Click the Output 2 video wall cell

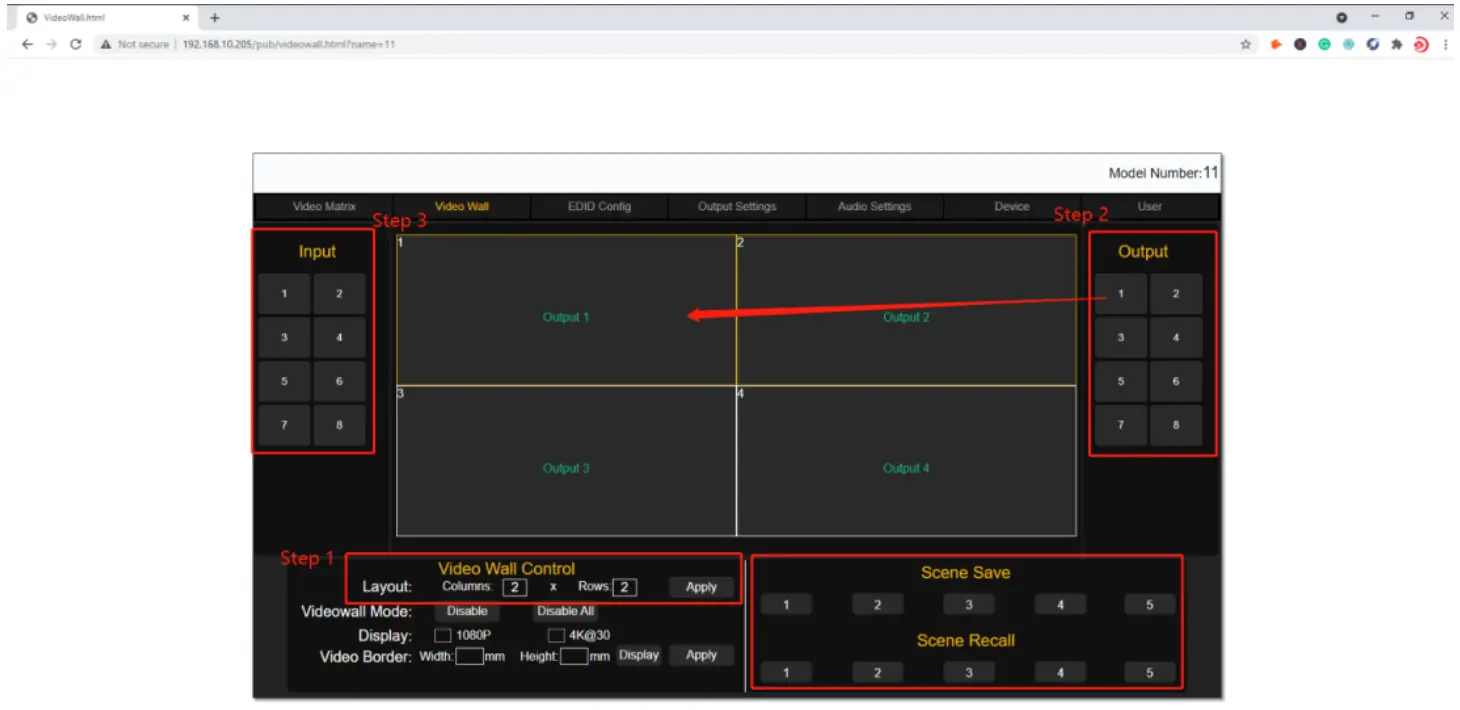(906, 310)
